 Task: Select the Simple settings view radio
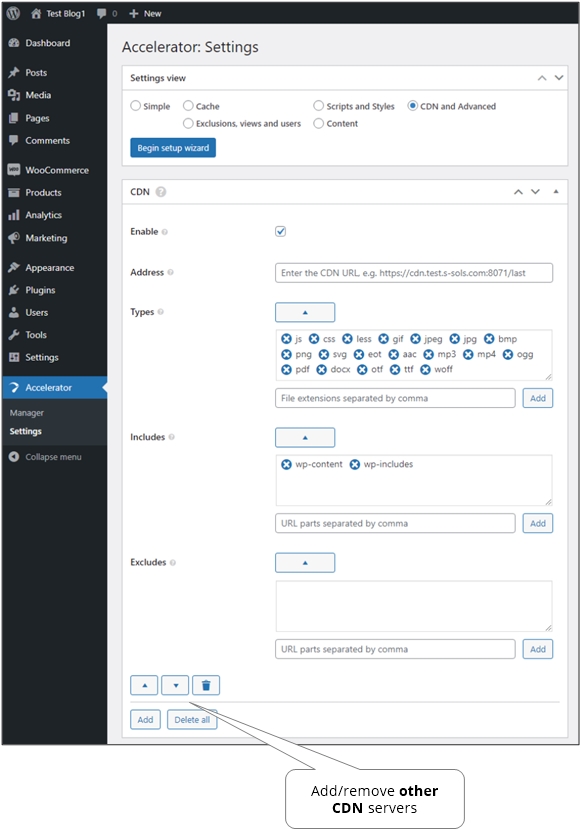[x=135, y=106]
